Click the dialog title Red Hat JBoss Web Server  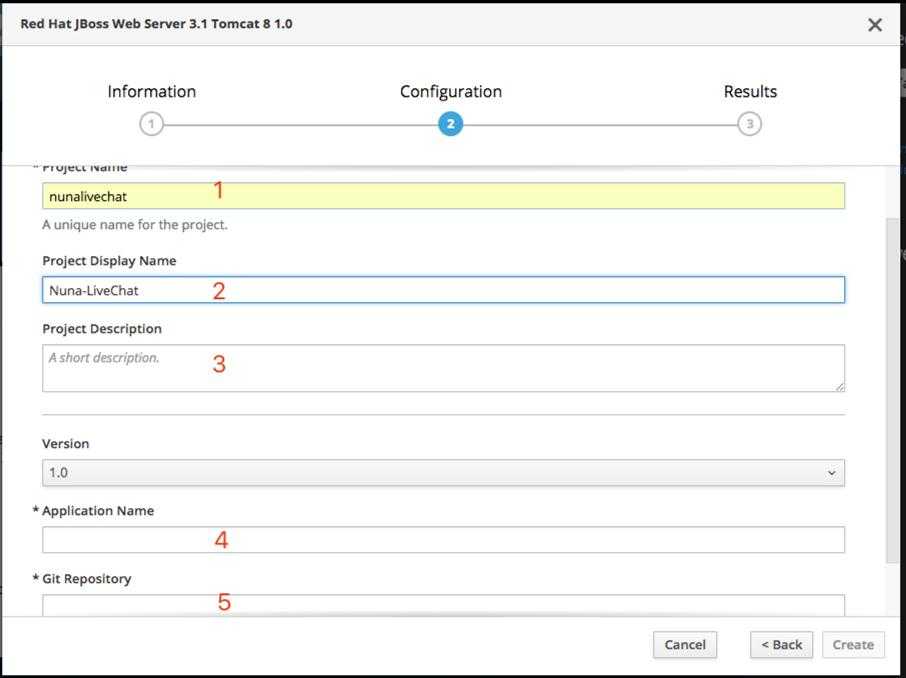[x=156, y=24]
